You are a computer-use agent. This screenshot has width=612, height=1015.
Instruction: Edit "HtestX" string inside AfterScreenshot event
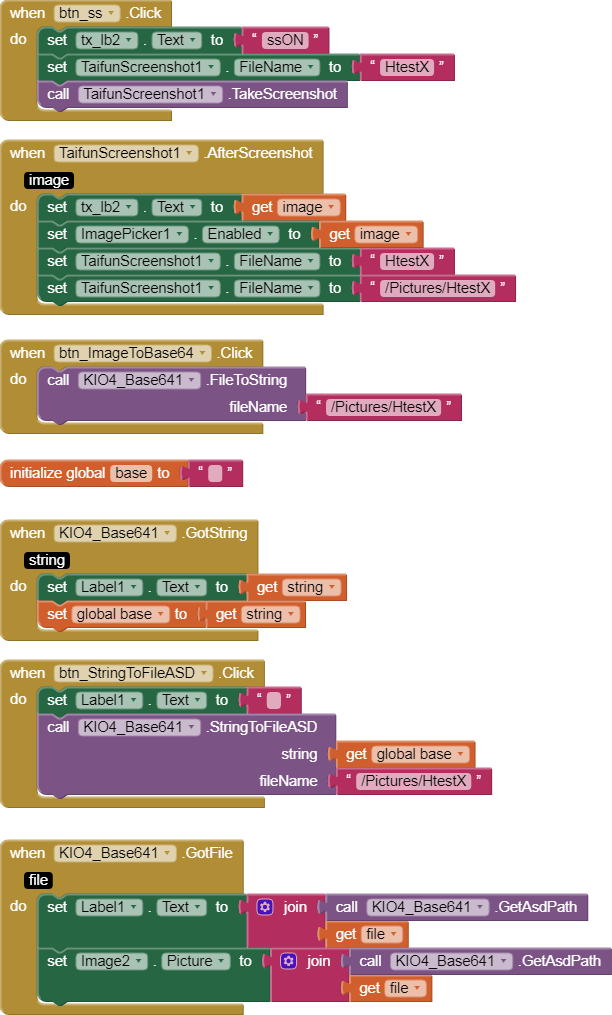[x=407, y=262]
